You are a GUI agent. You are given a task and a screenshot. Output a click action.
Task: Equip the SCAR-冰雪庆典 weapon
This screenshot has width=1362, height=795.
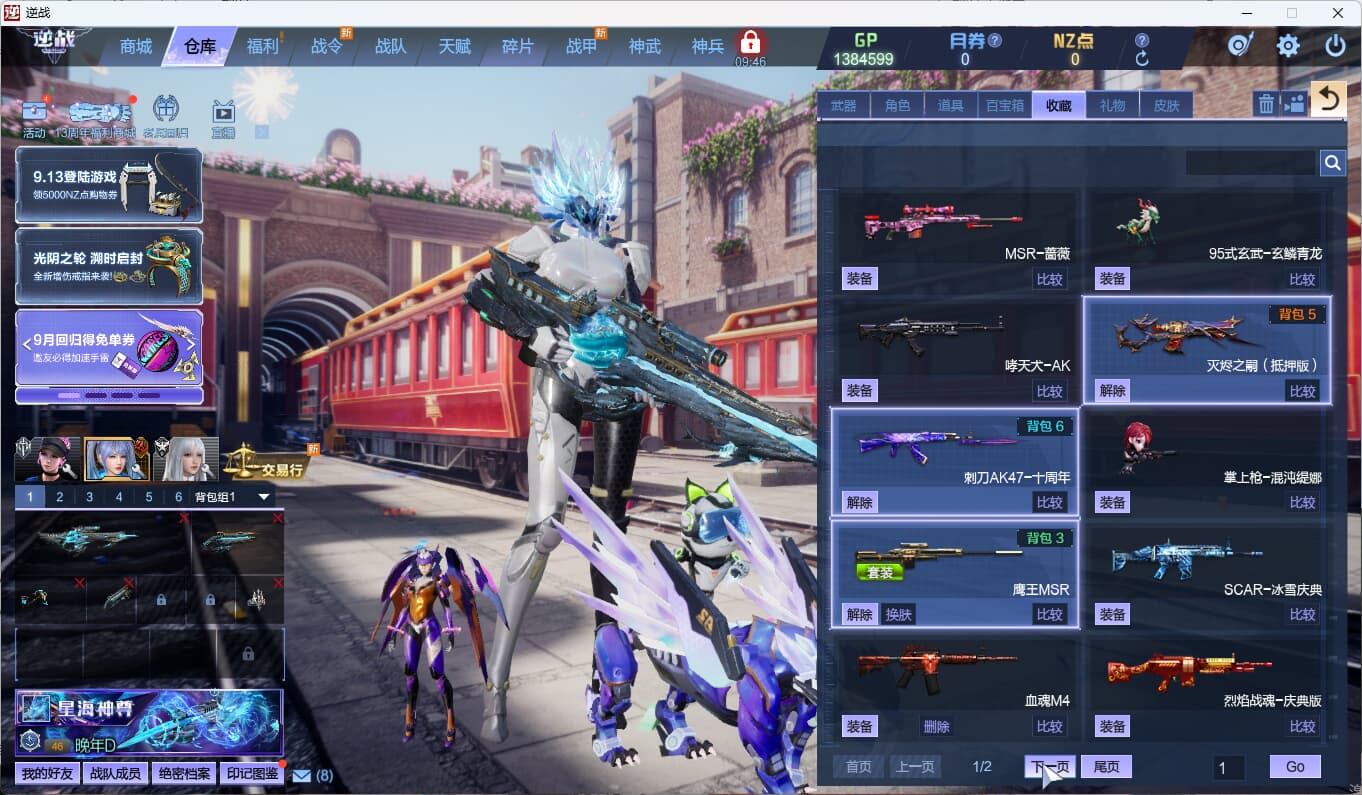(1112, 614)
